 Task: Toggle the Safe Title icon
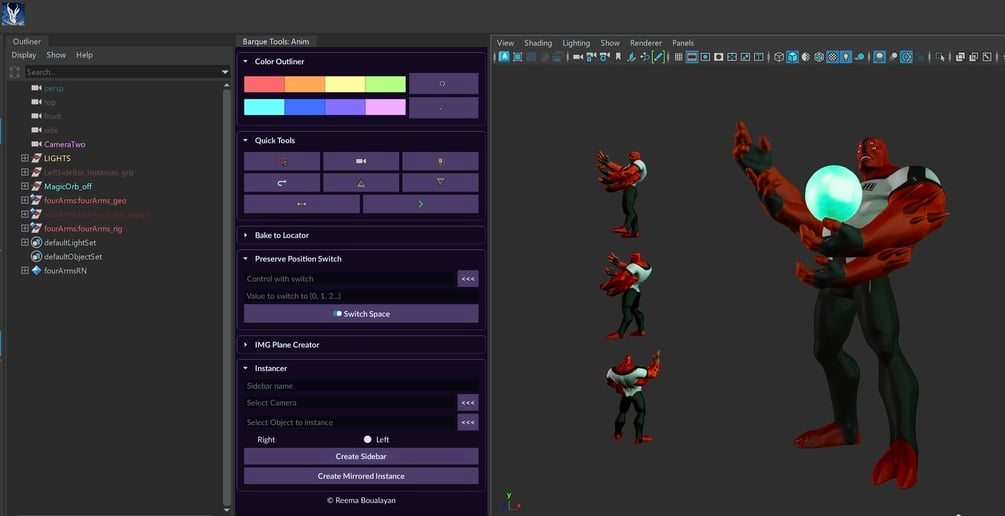758,56
